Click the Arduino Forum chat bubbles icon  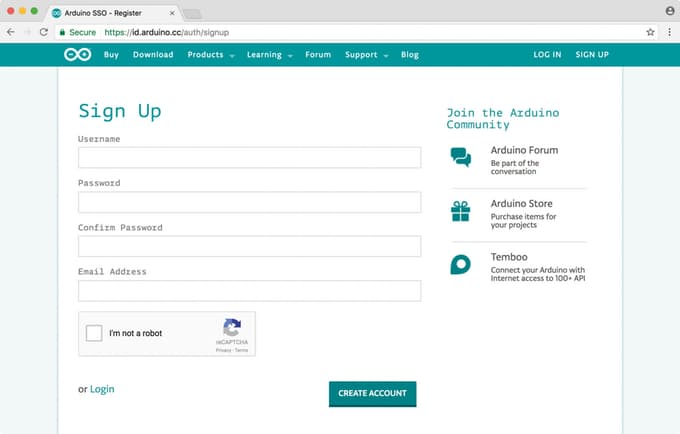[460, 157]
